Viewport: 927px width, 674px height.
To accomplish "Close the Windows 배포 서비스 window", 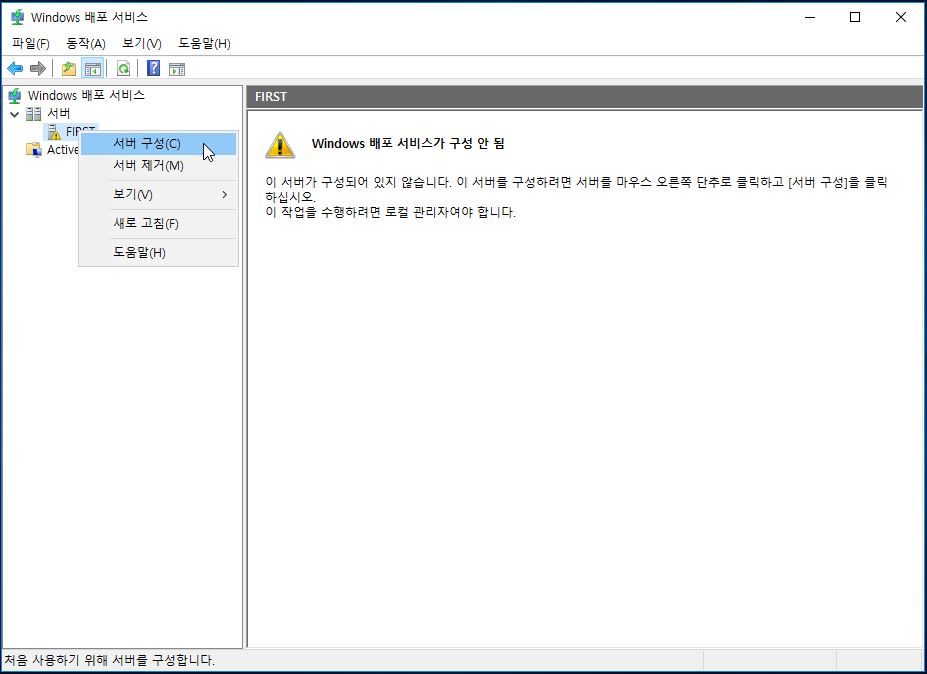I will [900, 17].
